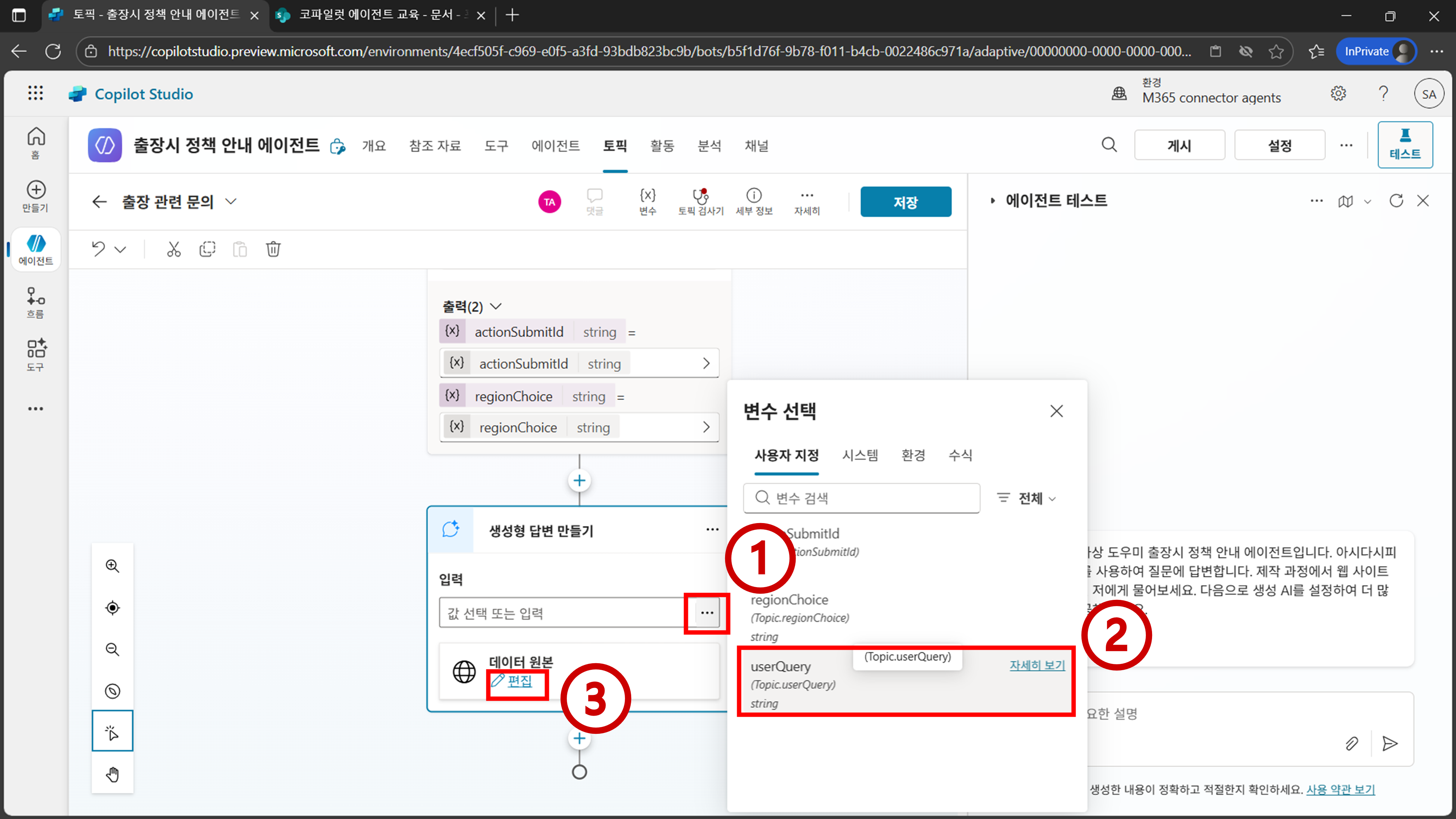The height and width of the screenshot is (819, 1456).
Task: Collapse the 출력(2) outputs section
Action: pyautogui.click(x=496, y=306)
